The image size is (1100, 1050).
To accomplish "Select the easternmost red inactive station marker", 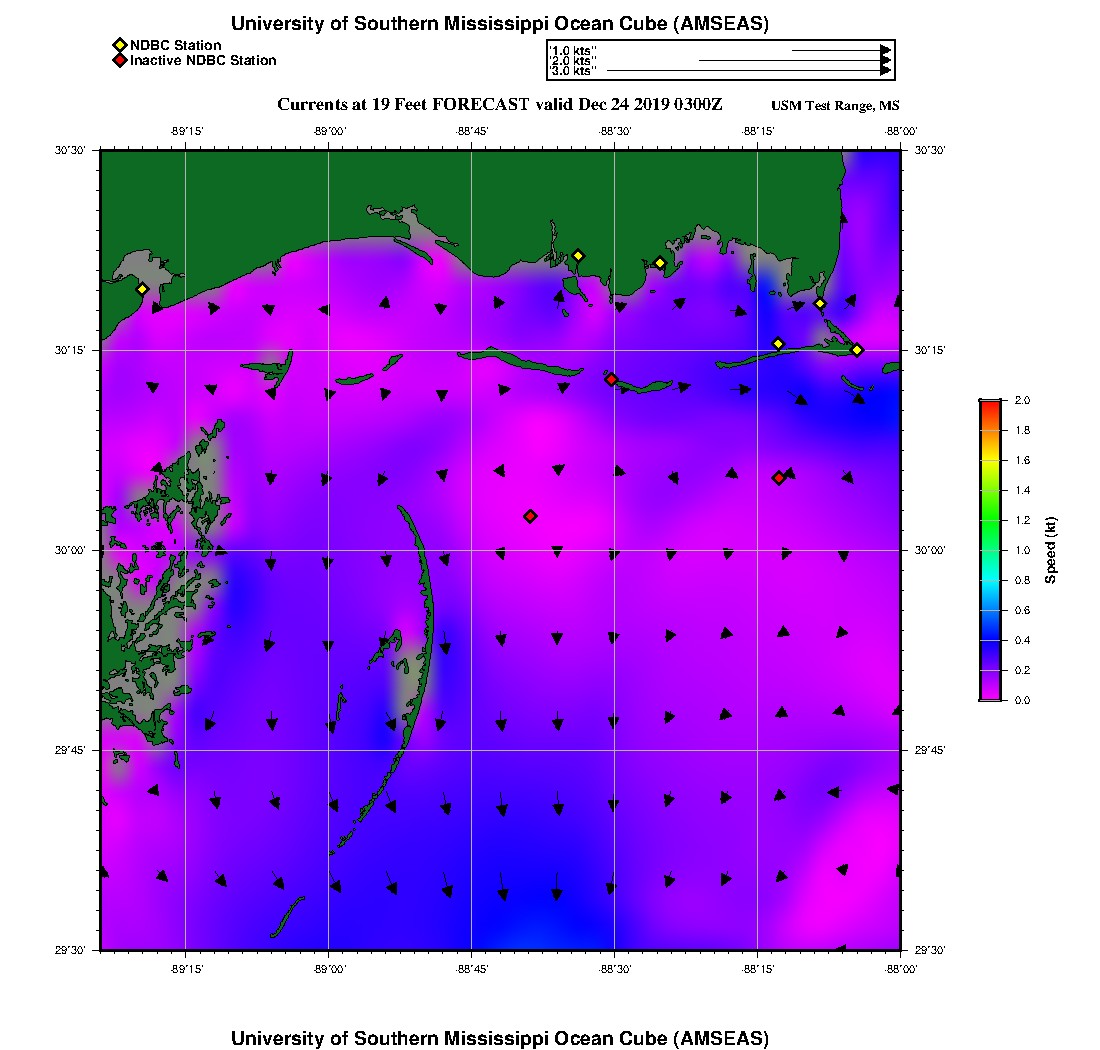I will pyautogui.click(x=779, y=478).
